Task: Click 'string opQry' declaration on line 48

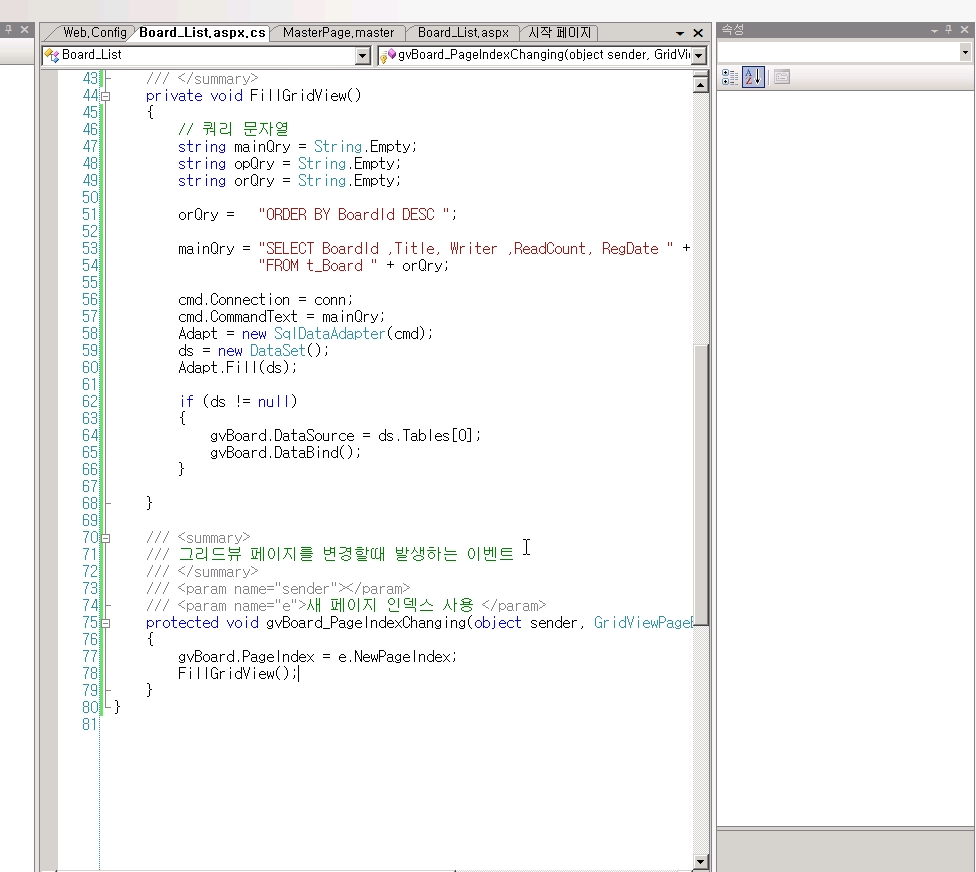Action: pyautogui.click(x=226, y=164)
